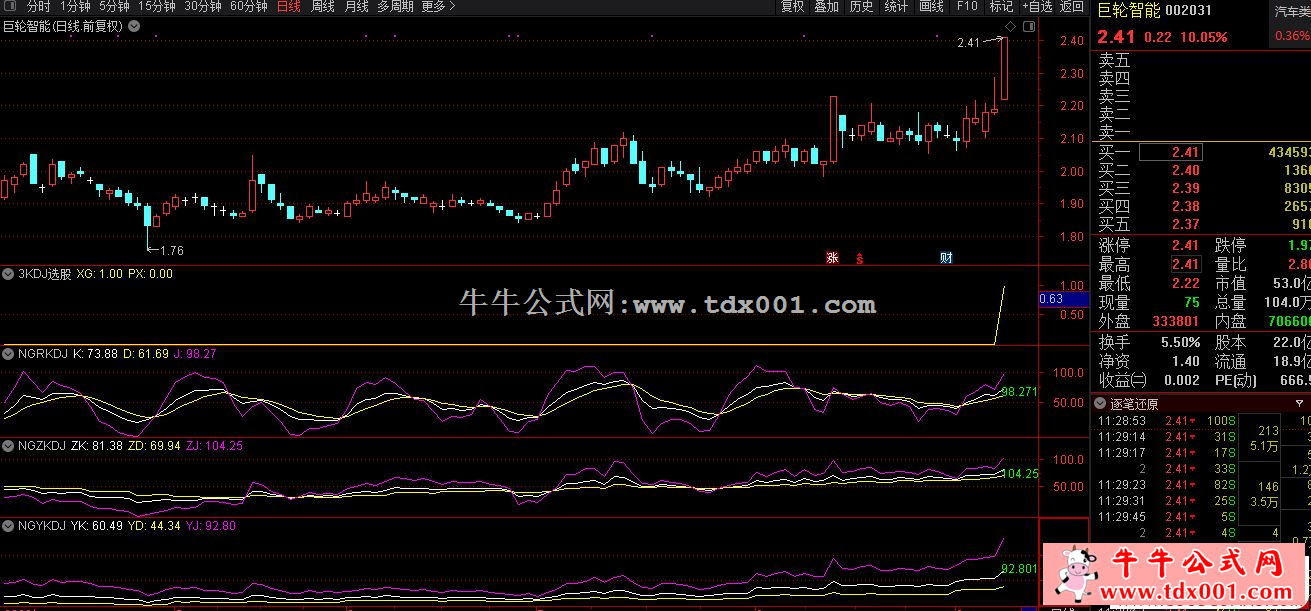Open the 复权 adjustment menu
Image resolution: width=1311 pixels, height=611 pixels.
coord(792,6)
